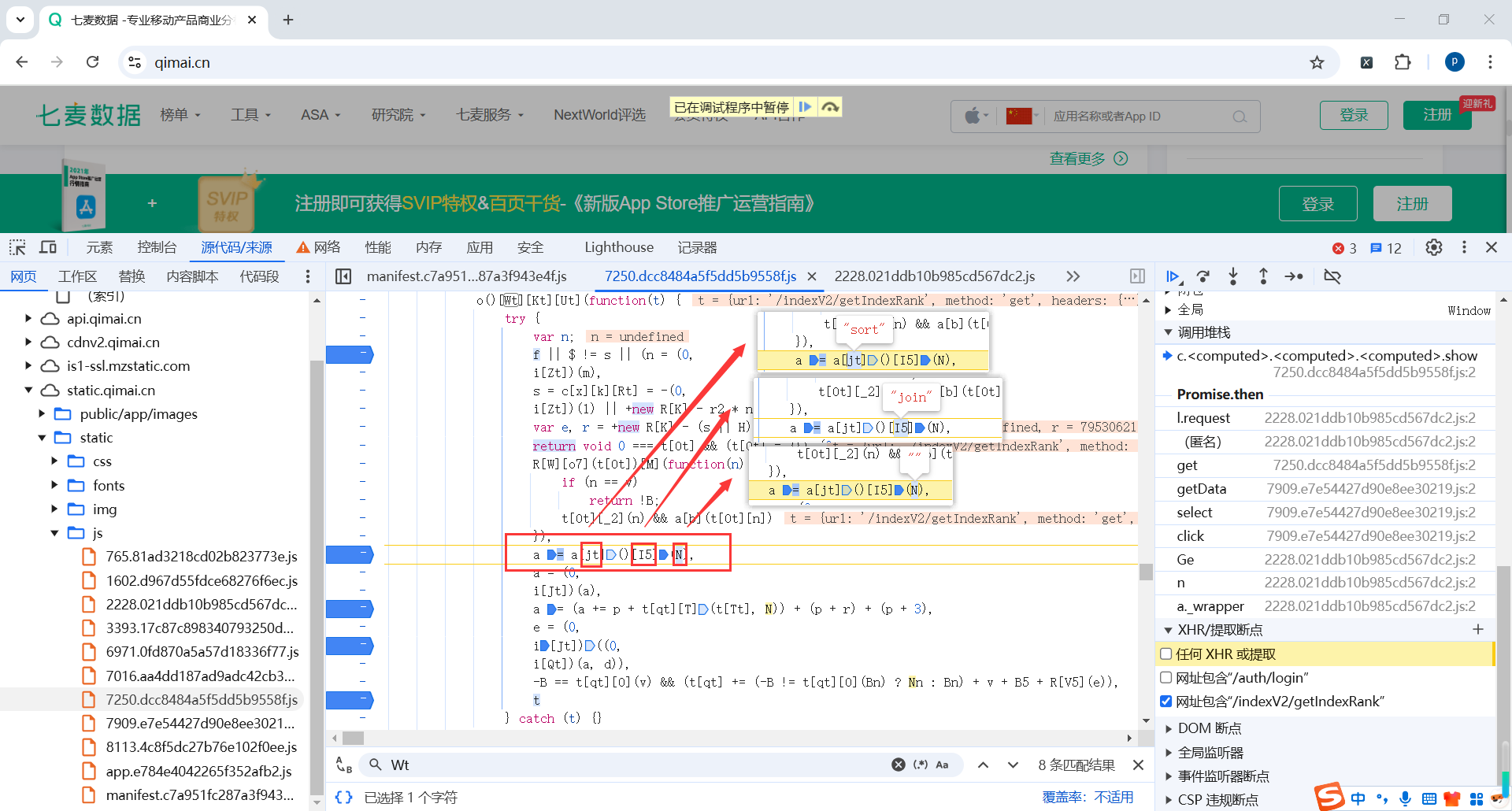Expand the 全局 Window scope
The height and width of the screenshot is (811, 1512).
[x=1169, y=309]
